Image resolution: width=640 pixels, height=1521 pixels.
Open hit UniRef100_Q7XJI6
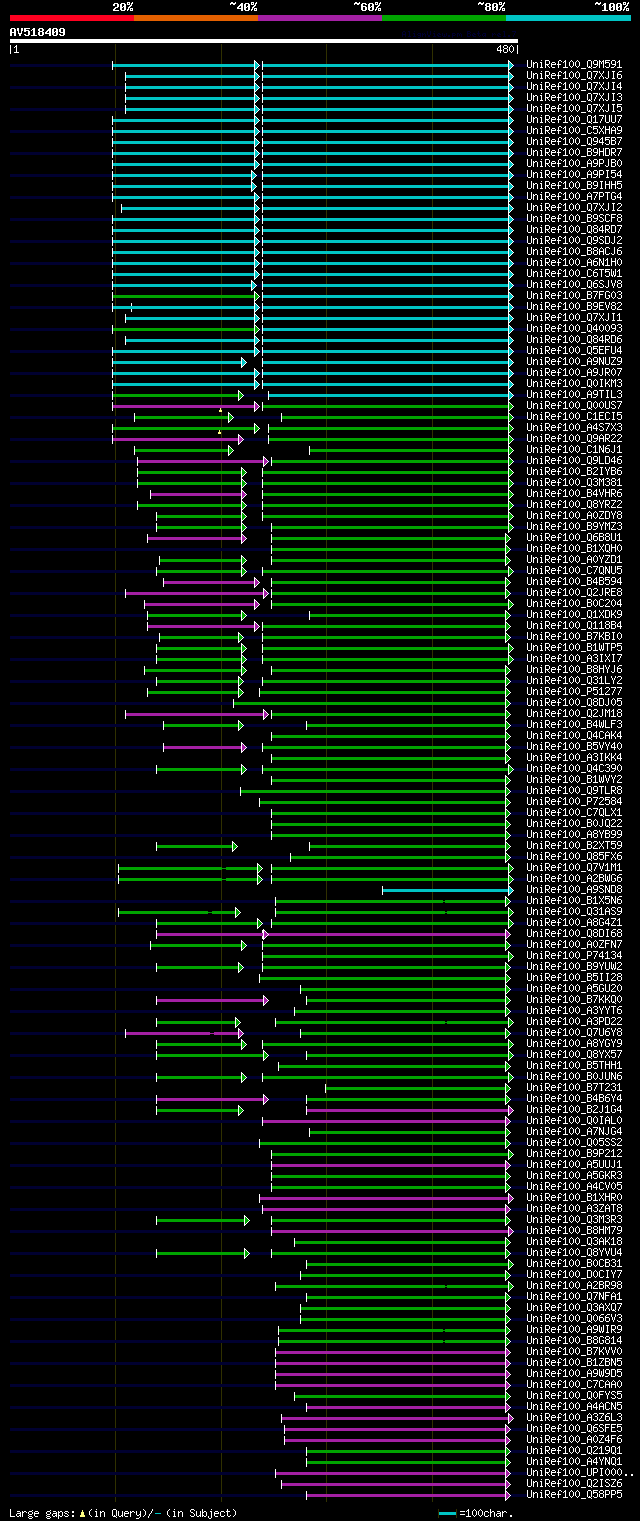click(574, 75)
